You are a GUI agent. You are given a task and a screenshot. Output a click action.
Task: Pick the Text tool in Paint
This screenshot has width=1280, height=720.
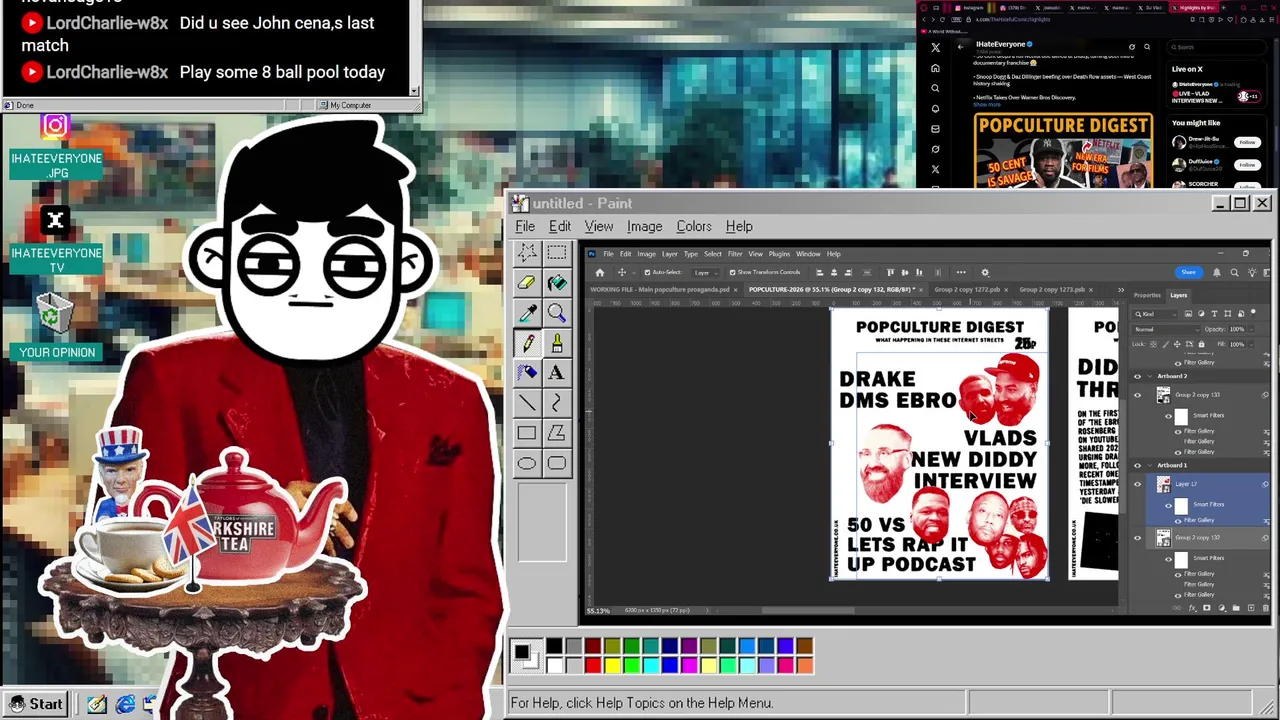point(557,373)
